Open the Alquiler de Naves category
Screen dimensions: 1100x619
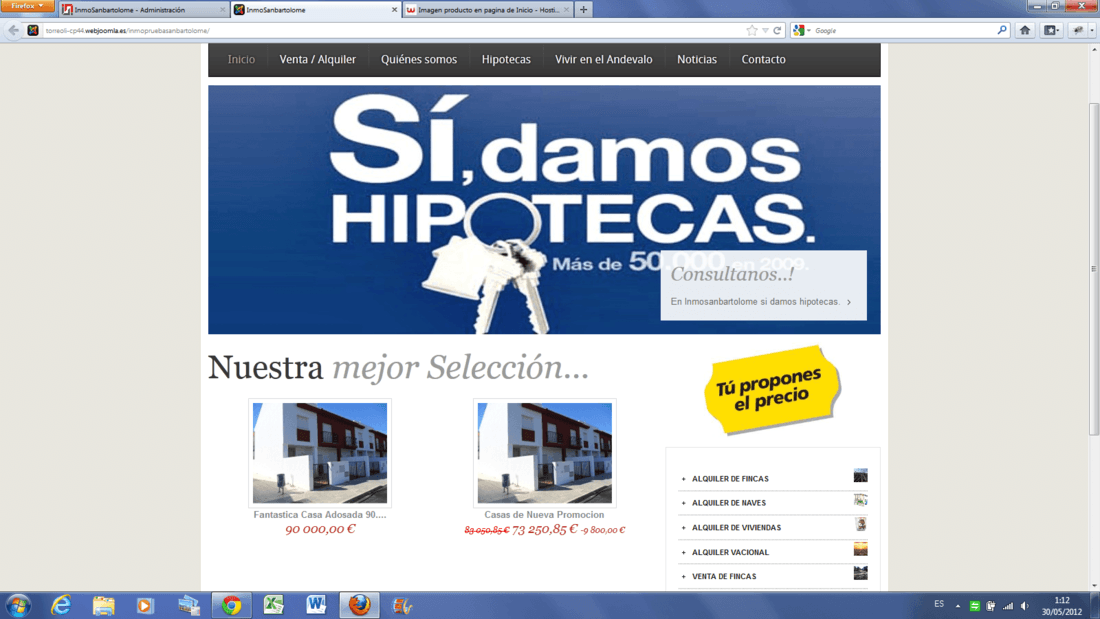point(729,502)
